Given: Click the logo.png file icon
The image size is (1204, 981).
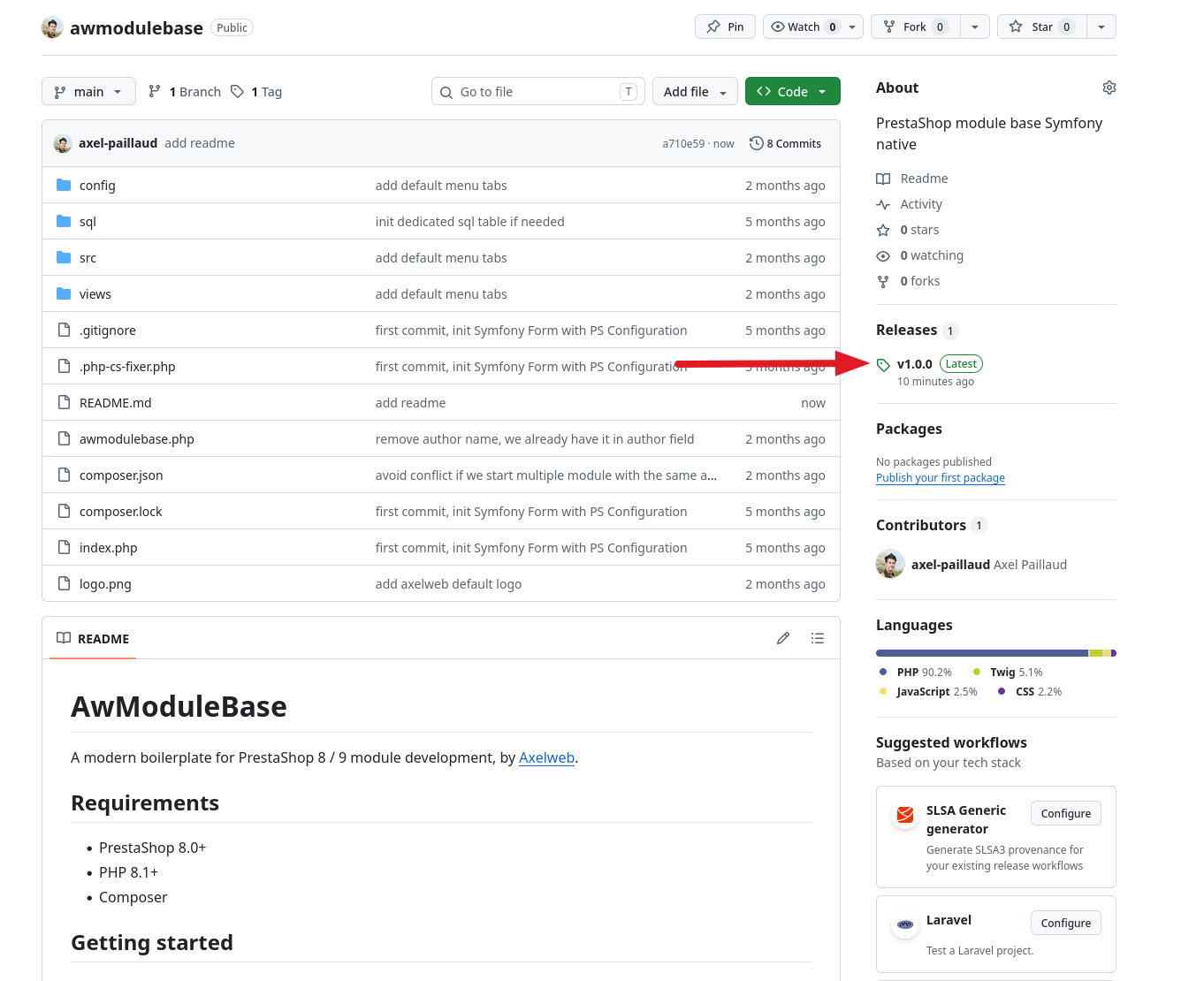Looking at the screenshot, I should [64, 583].
